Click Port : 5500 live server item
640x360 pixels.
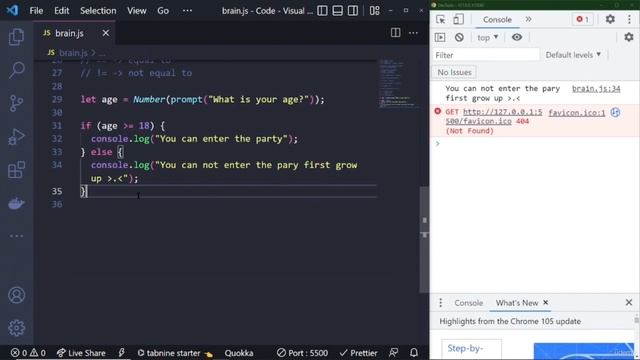pyautogui.click(x=302, y=353)
